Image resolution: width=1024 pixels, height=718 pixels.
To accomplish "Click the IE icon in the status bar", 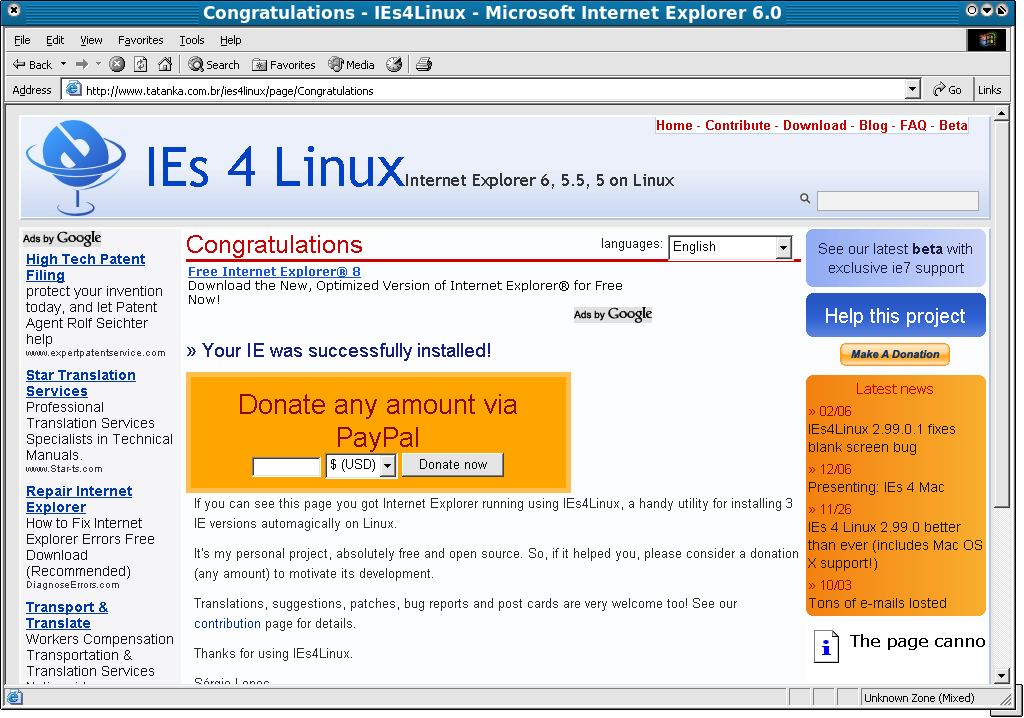I will click(14, 697).
